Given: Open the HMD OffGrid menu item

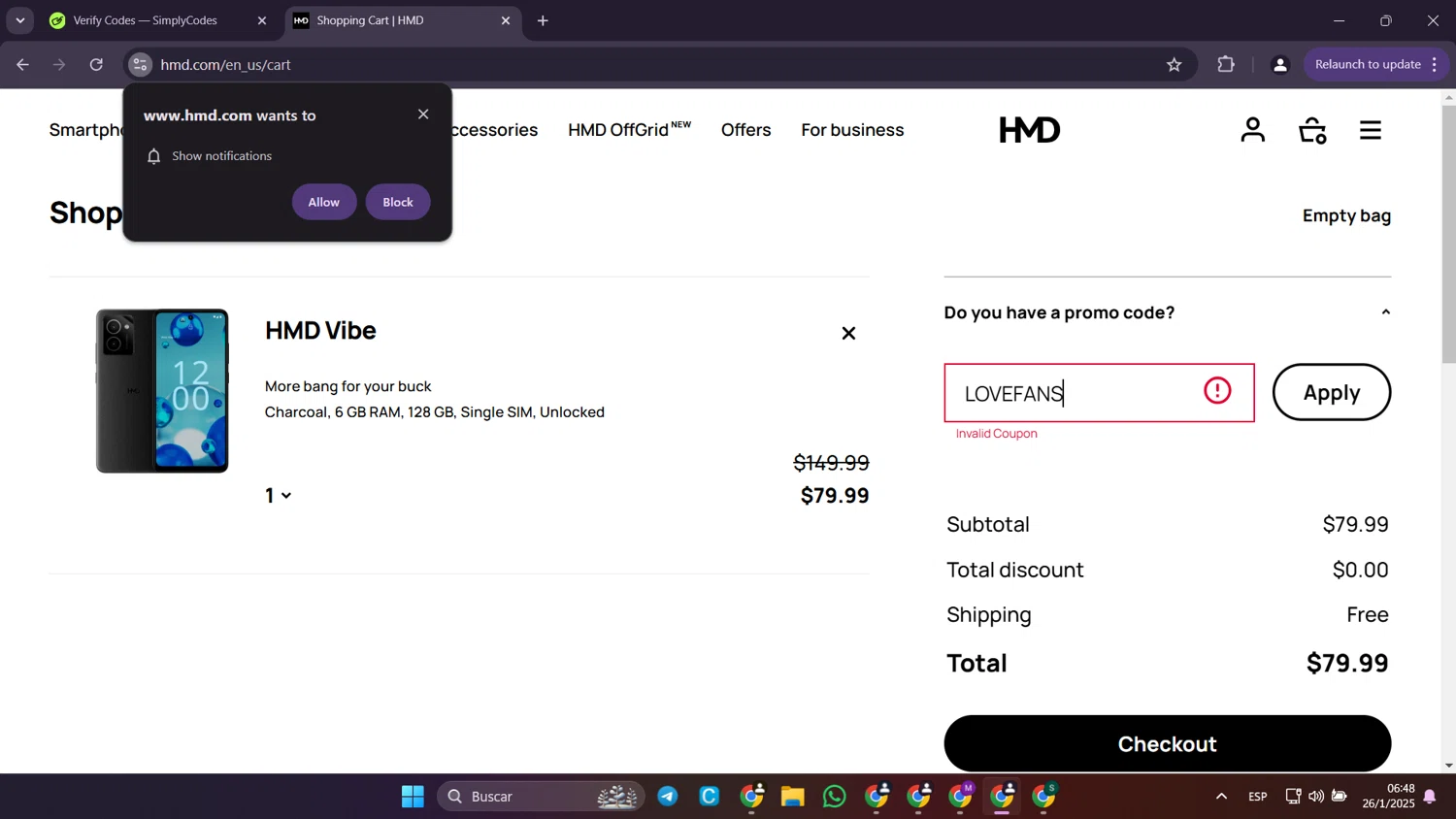Looking at the screenshot, I should (629, 130).
